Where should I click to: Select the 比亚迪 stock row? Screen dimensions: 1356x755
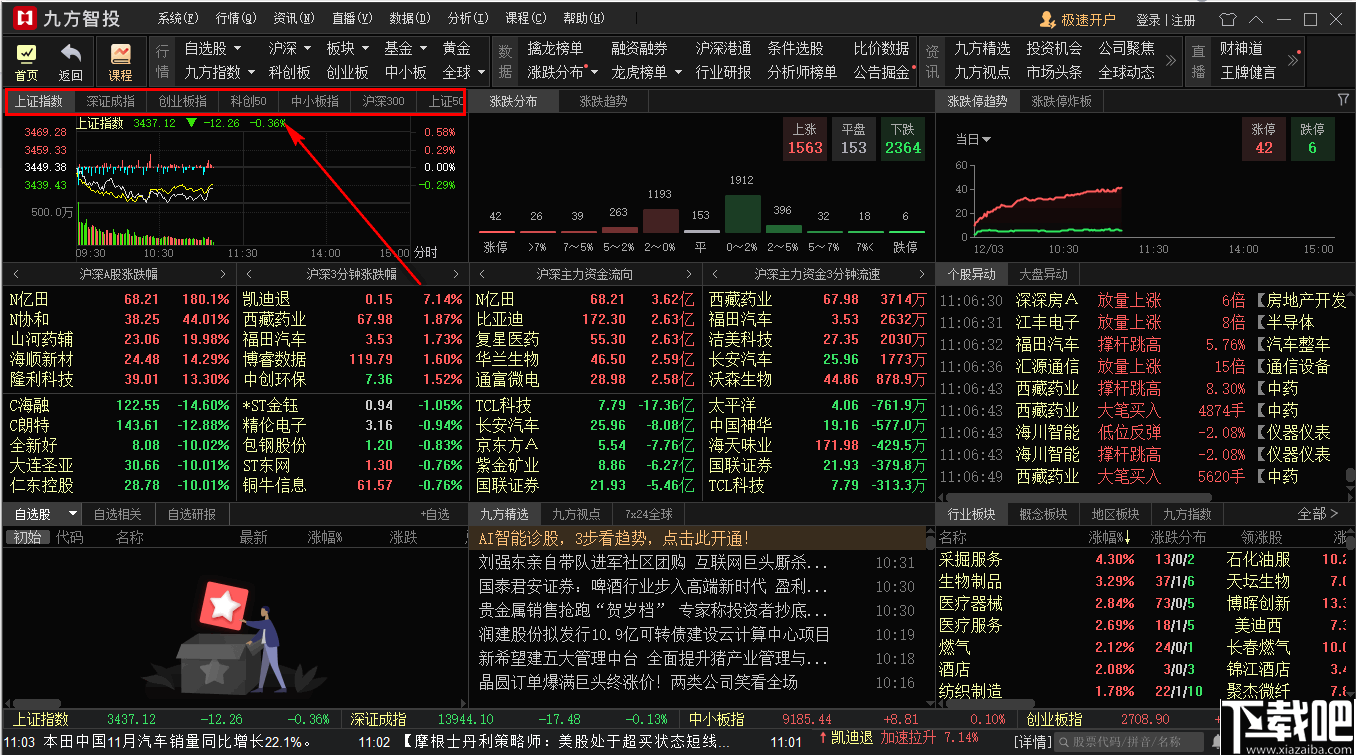[585, 319]
